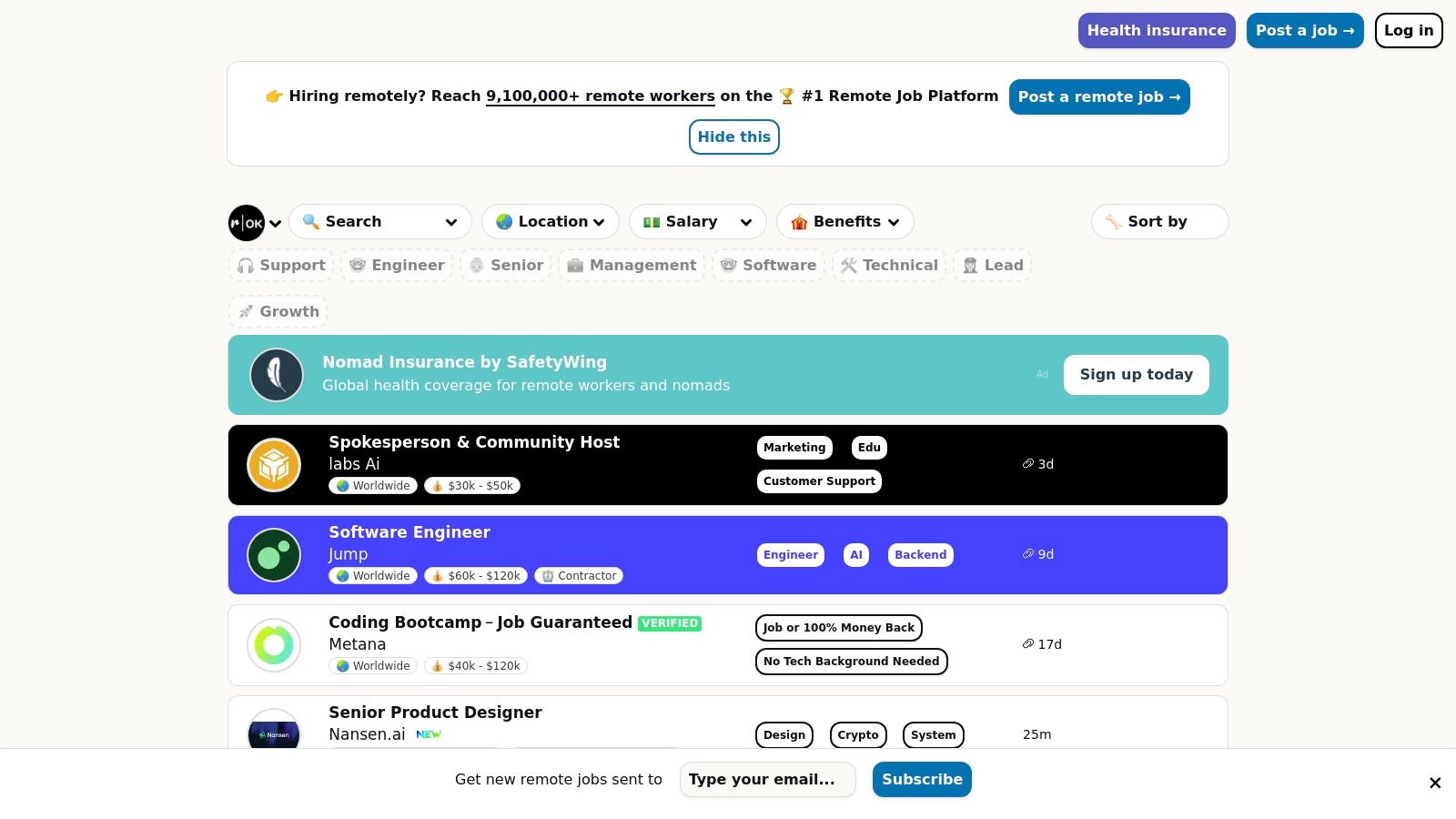The width and height of the screenshot is (1456, 819).
Task: Click the SafetyWing feather logo
Action: click(277, 375)
